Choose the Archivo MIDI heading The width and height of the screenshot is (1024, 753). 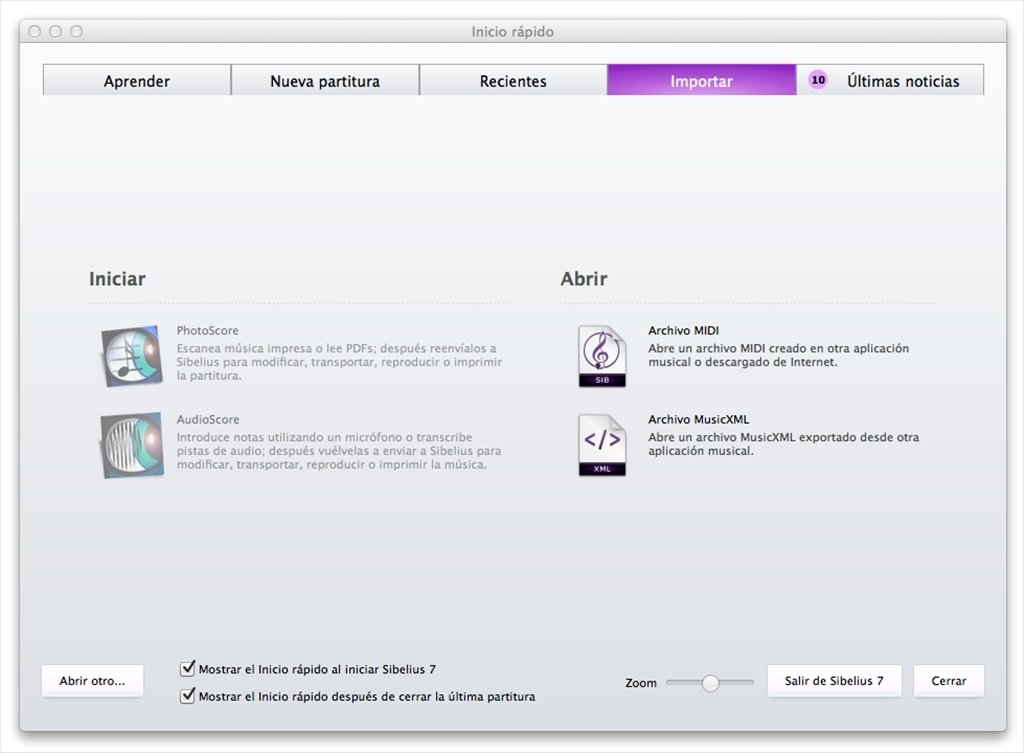(x=683, y=330)
